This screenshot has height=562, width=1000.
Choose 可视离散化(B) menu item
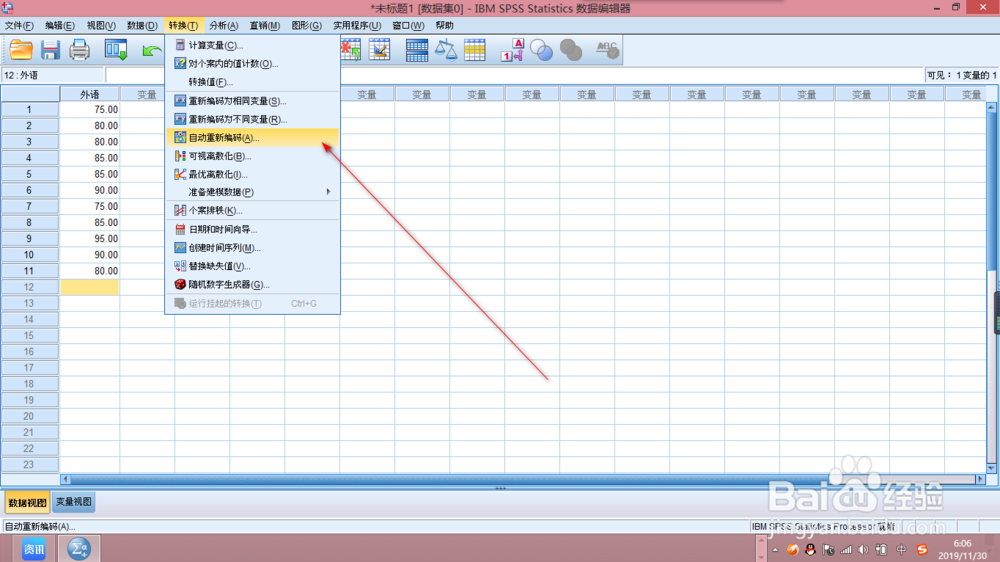[253, 156]
